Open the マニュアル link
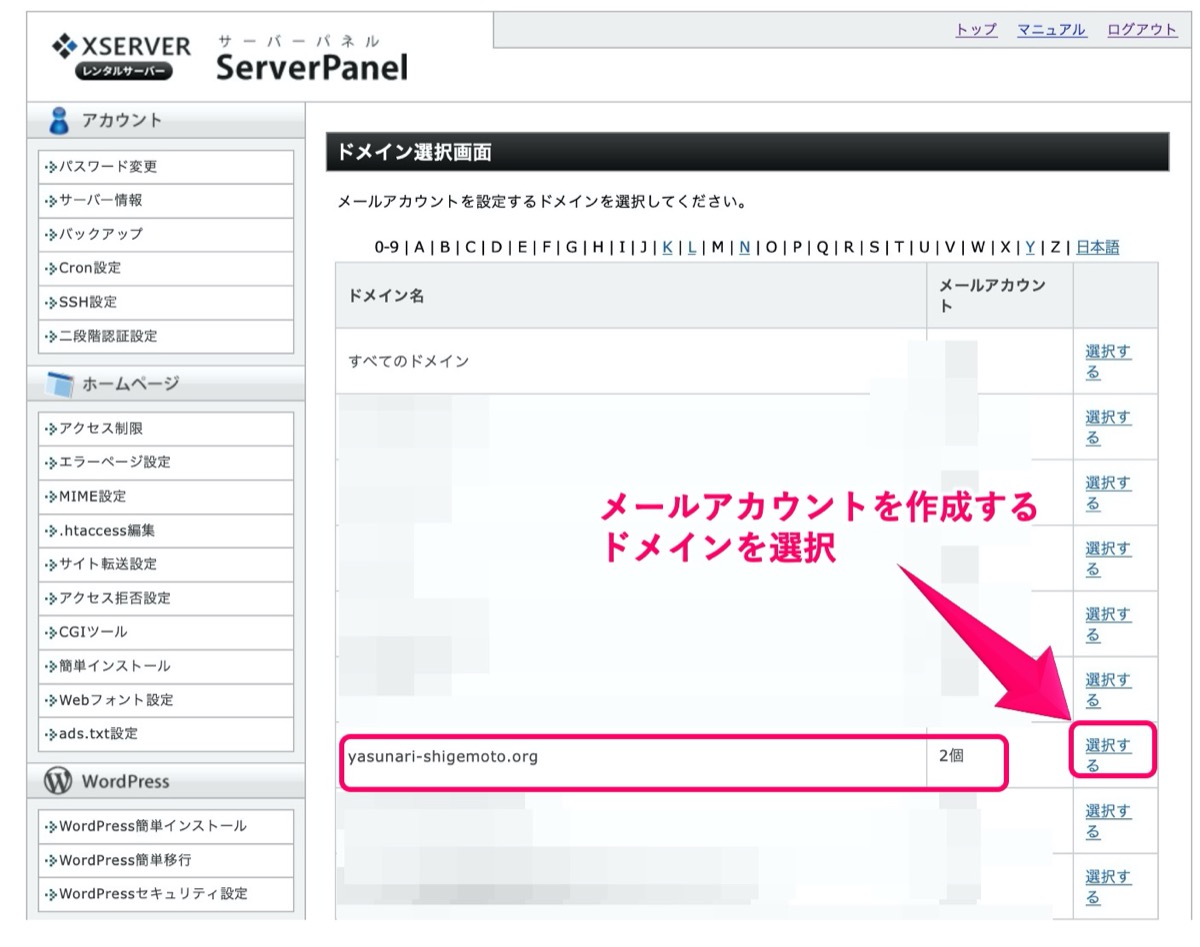This screenshot has height=947, width=1200. point(1052,30)
